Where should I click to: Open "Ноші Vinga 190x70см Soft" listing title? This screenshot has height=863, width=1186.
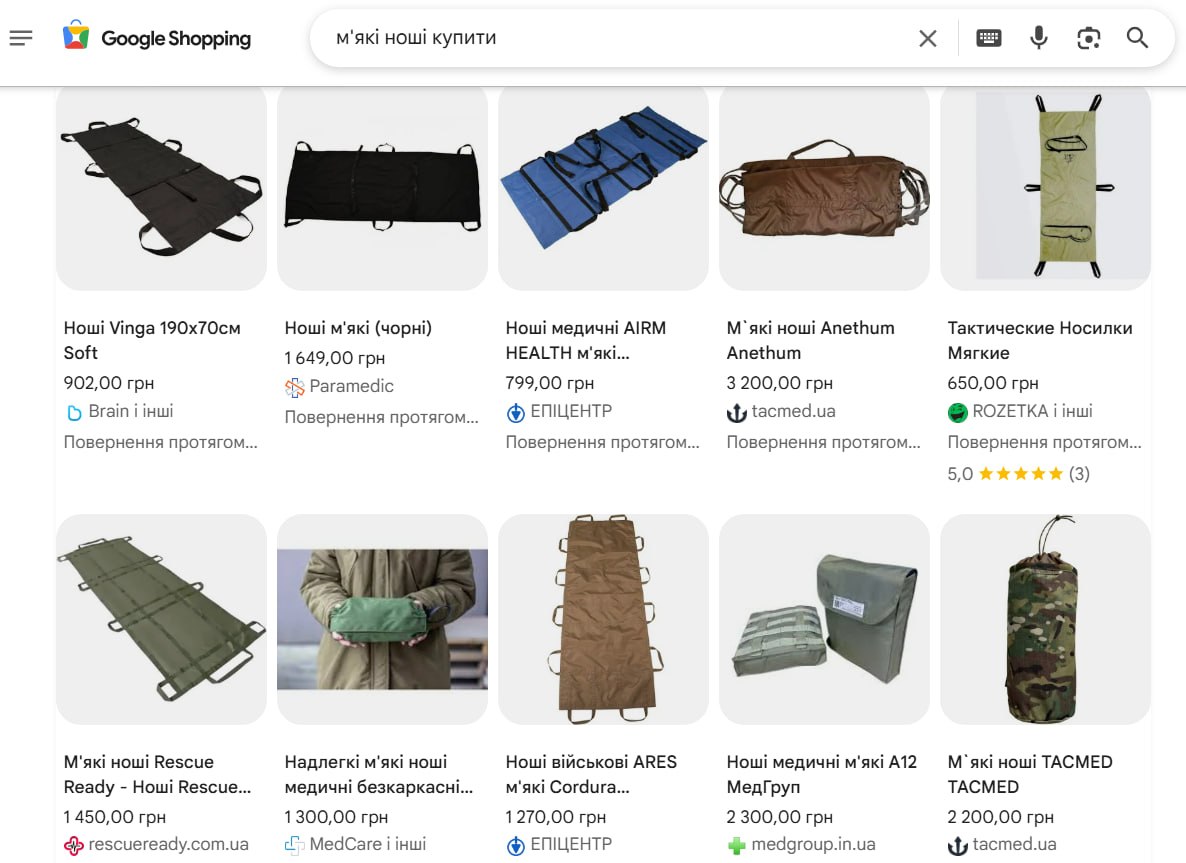click(x=152, y=340)
